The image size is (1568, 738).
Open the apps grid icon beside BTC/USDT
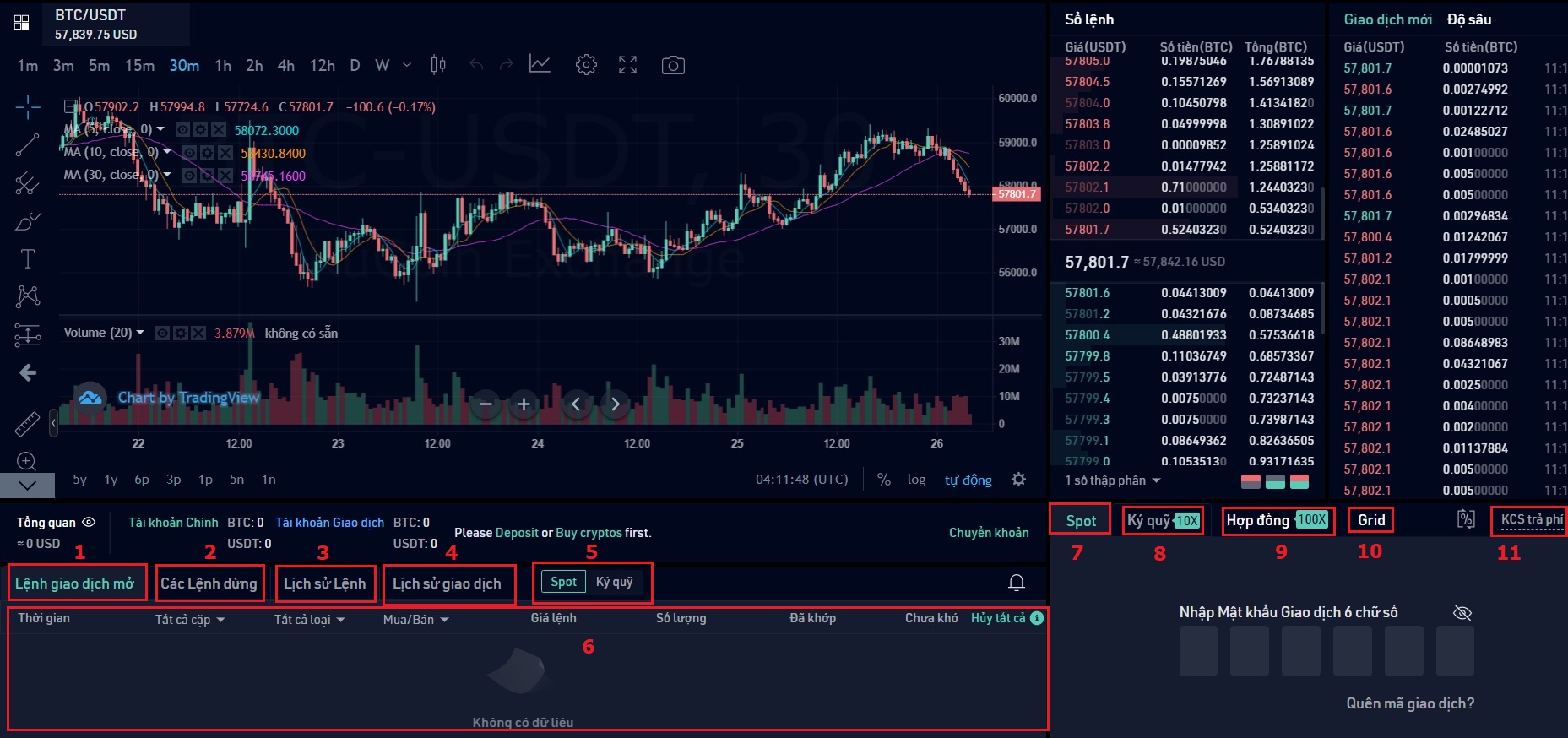click(22, 23)
